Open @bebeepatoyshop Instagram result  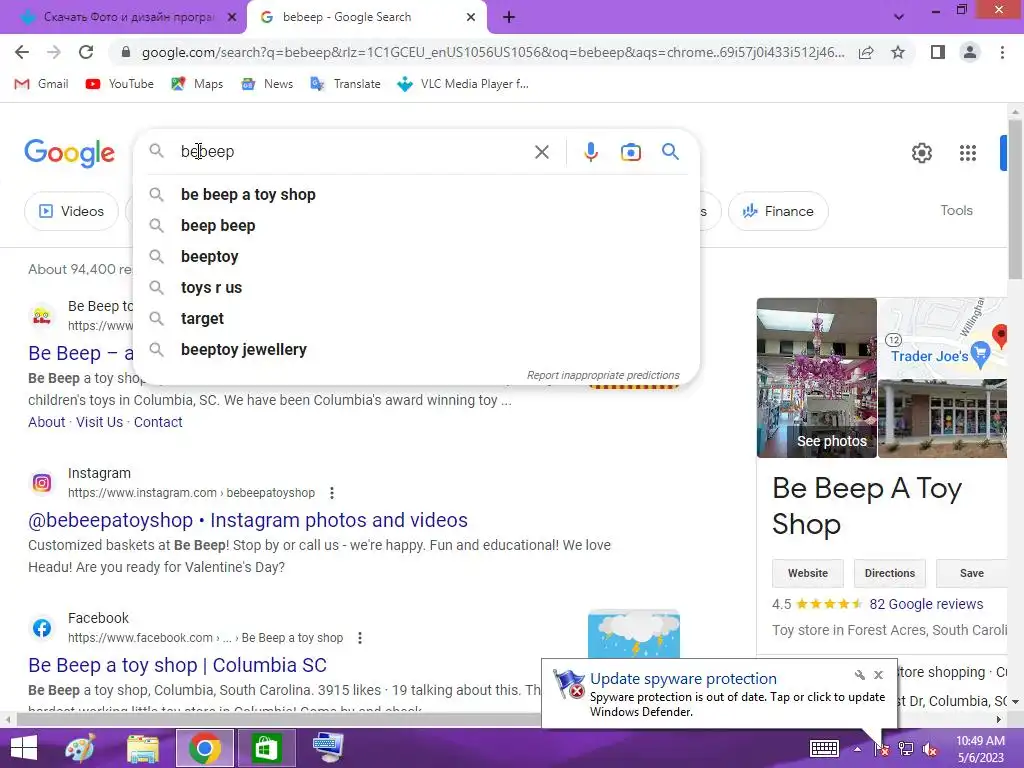[x=248, y=520]
